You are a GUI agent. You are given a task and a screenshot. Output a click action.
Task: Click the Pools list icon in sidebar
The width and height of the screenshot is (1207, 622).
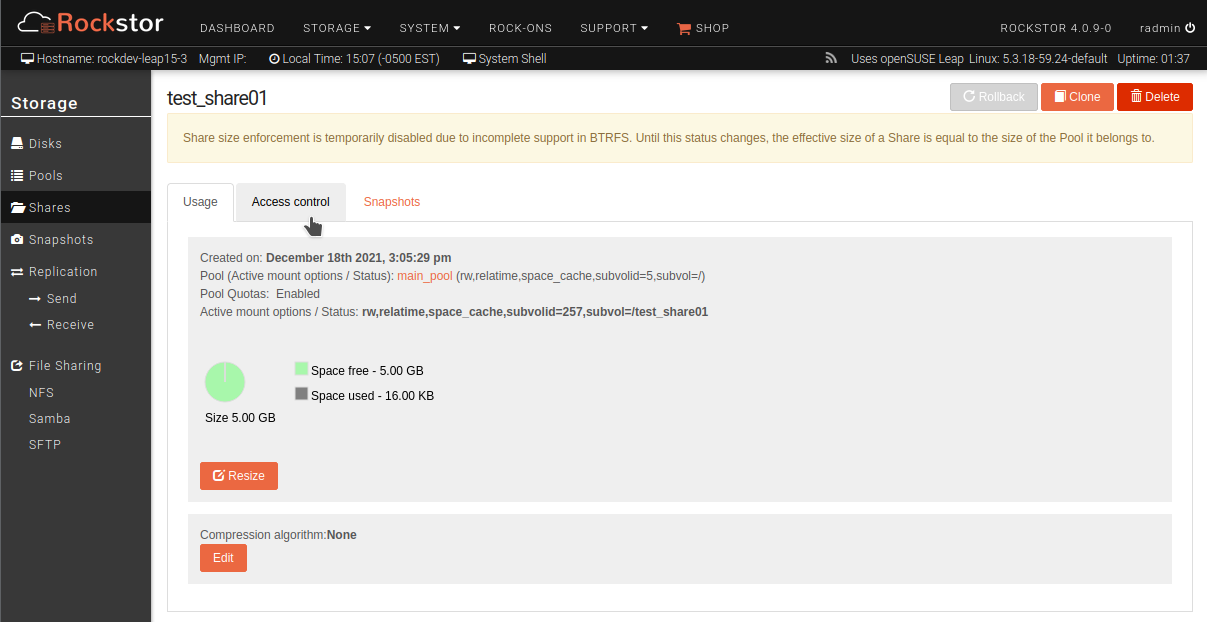(17, 176)
